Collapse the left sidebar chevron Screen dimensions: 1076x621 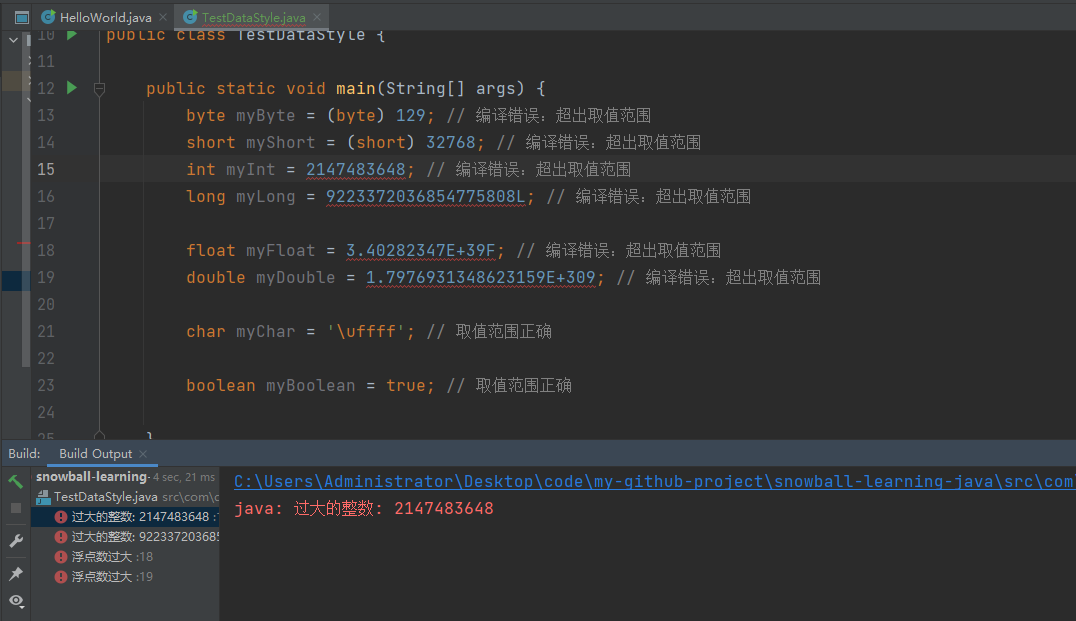[x=13, y=40]
